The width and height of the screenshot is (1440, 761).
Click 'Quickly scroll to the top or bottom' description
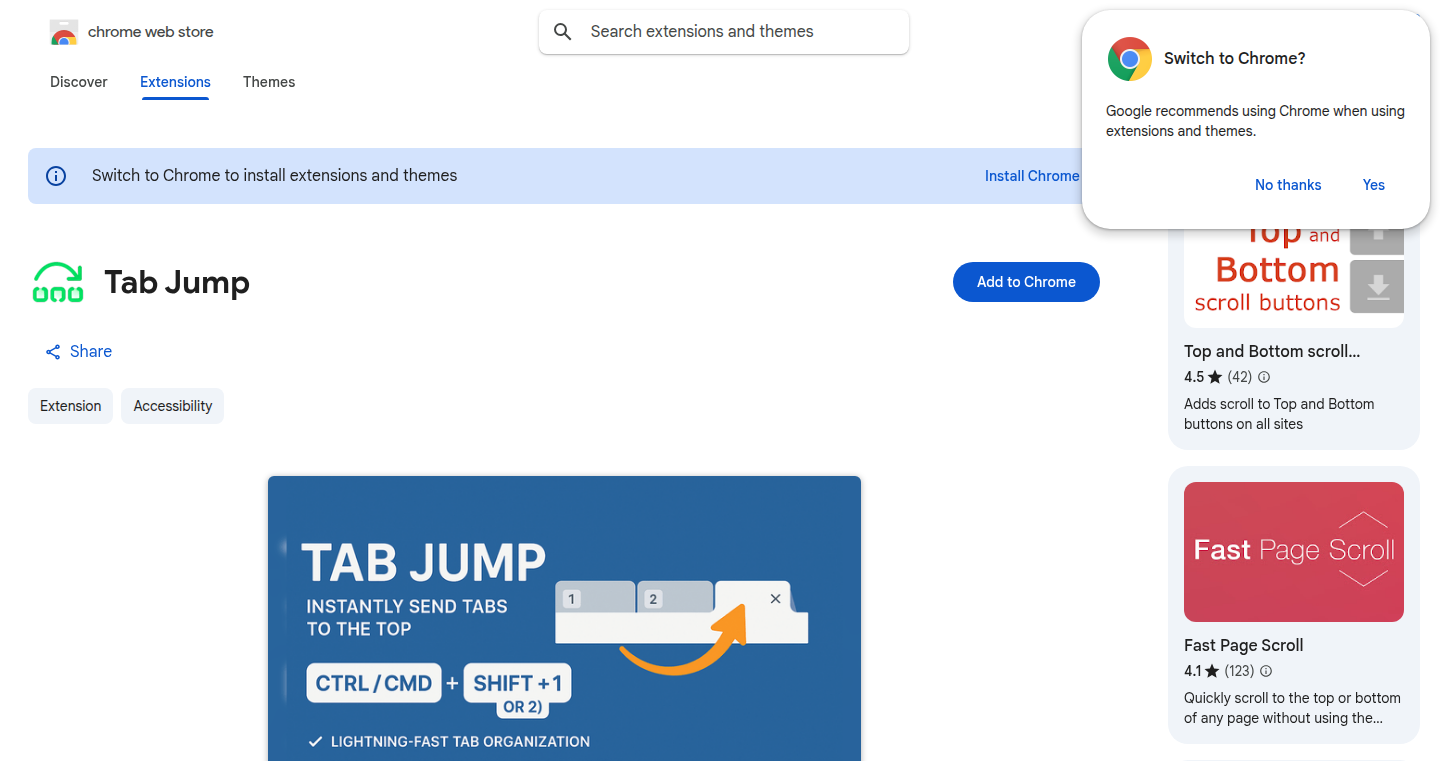[1292, 708]
